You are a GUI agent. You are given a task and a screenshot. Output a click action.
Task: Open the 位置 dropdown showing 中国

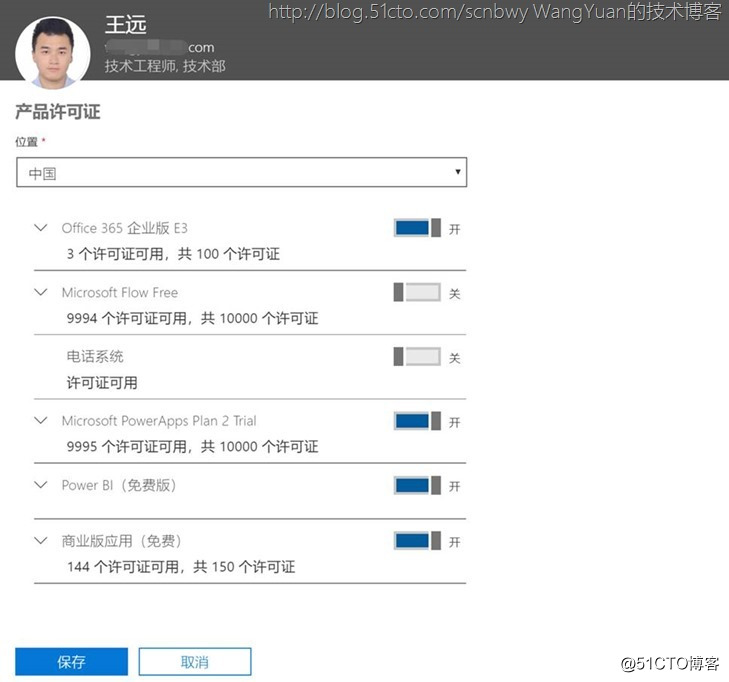click(241, 172)
